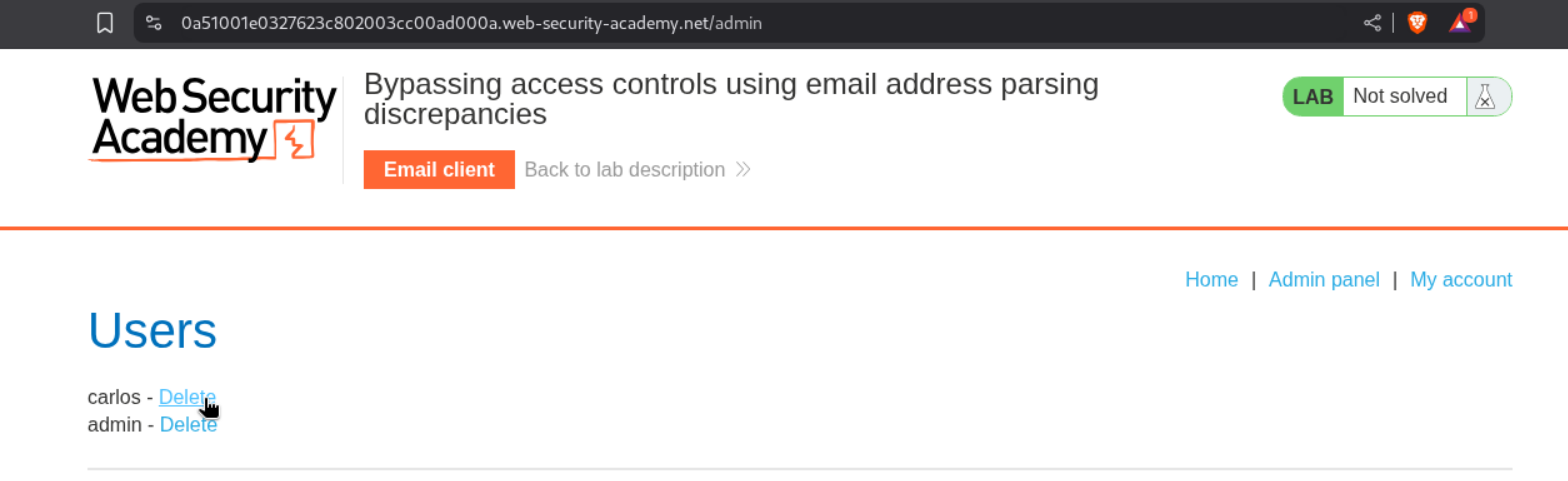Screen dimensions: 1568x481
Task: Open the My account navigation link
Action: point(1460,280)
